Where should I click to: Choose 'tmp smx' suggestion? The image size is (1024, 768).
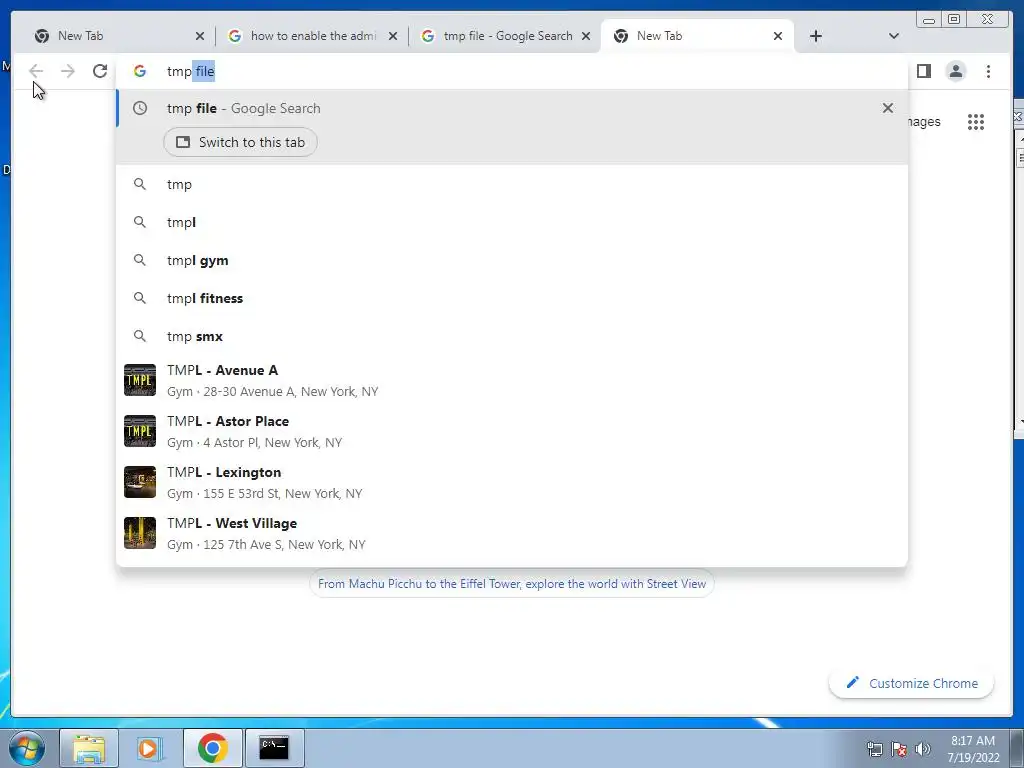coord(512,336)
